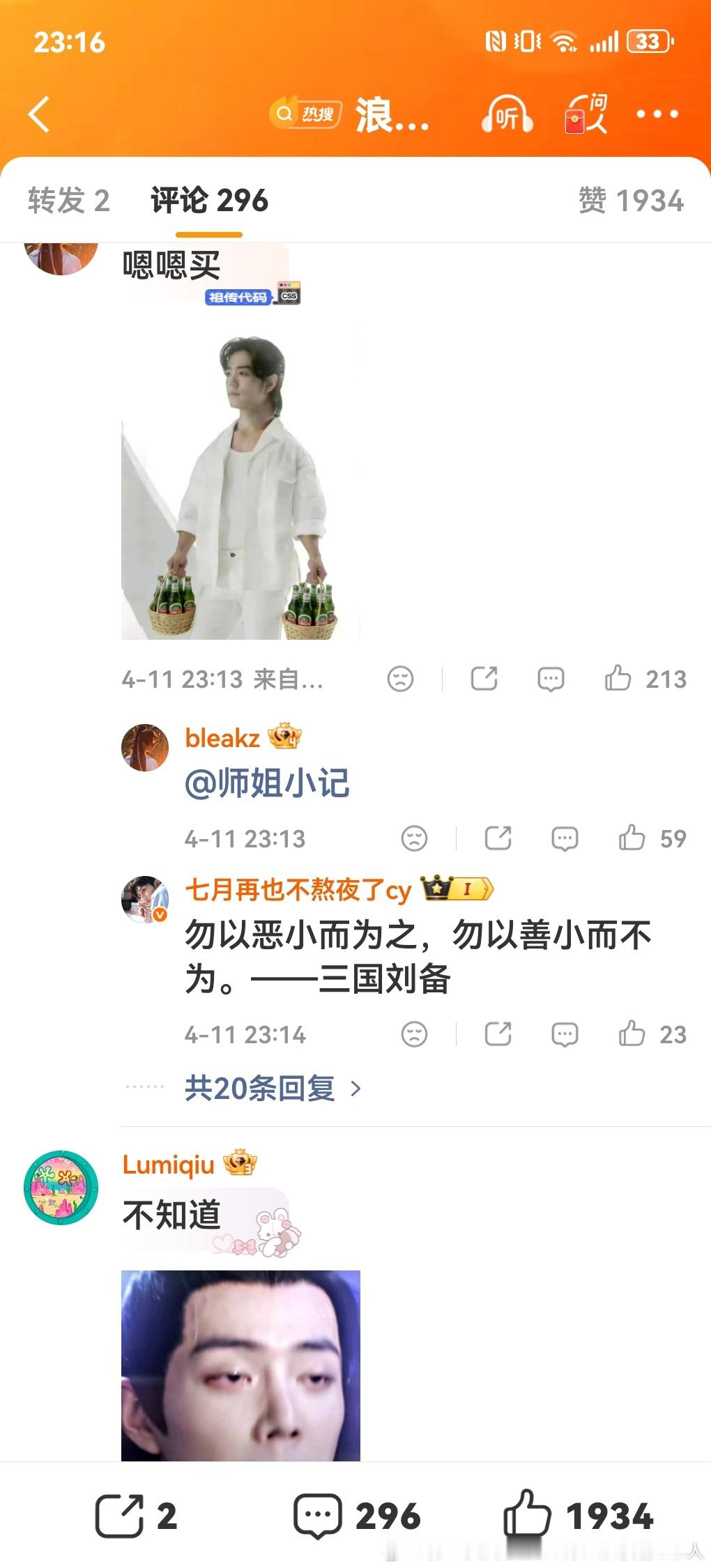Tap the bottom bar repost button 2
This screenshot has width=711, height=1568.
136,1516
